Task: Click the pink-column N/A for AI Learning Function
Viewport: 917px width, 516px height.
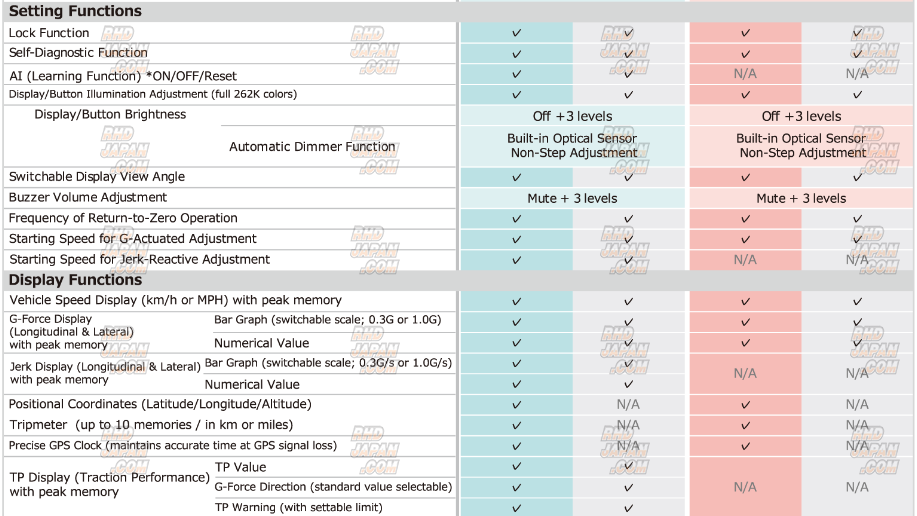Action: 745,74
